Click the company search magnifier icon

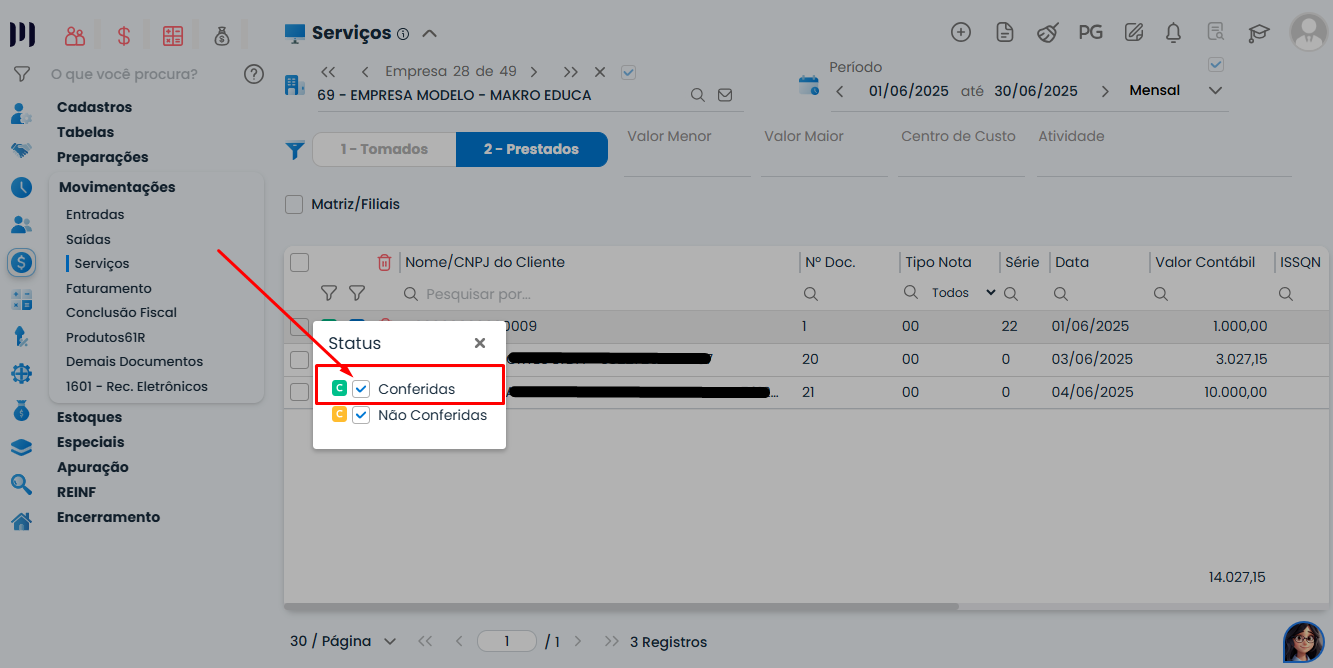698,95
